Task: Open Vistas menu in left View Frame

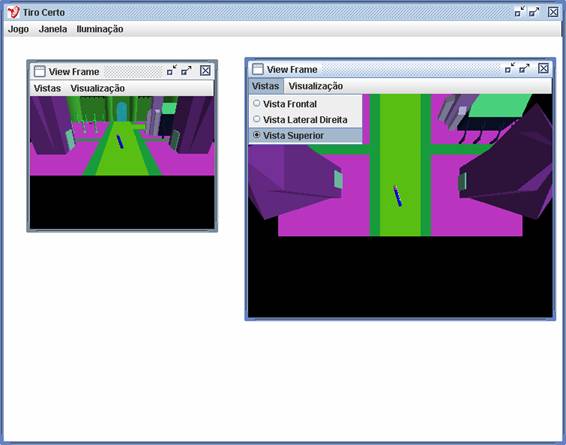Action: (x=47, y=88)
